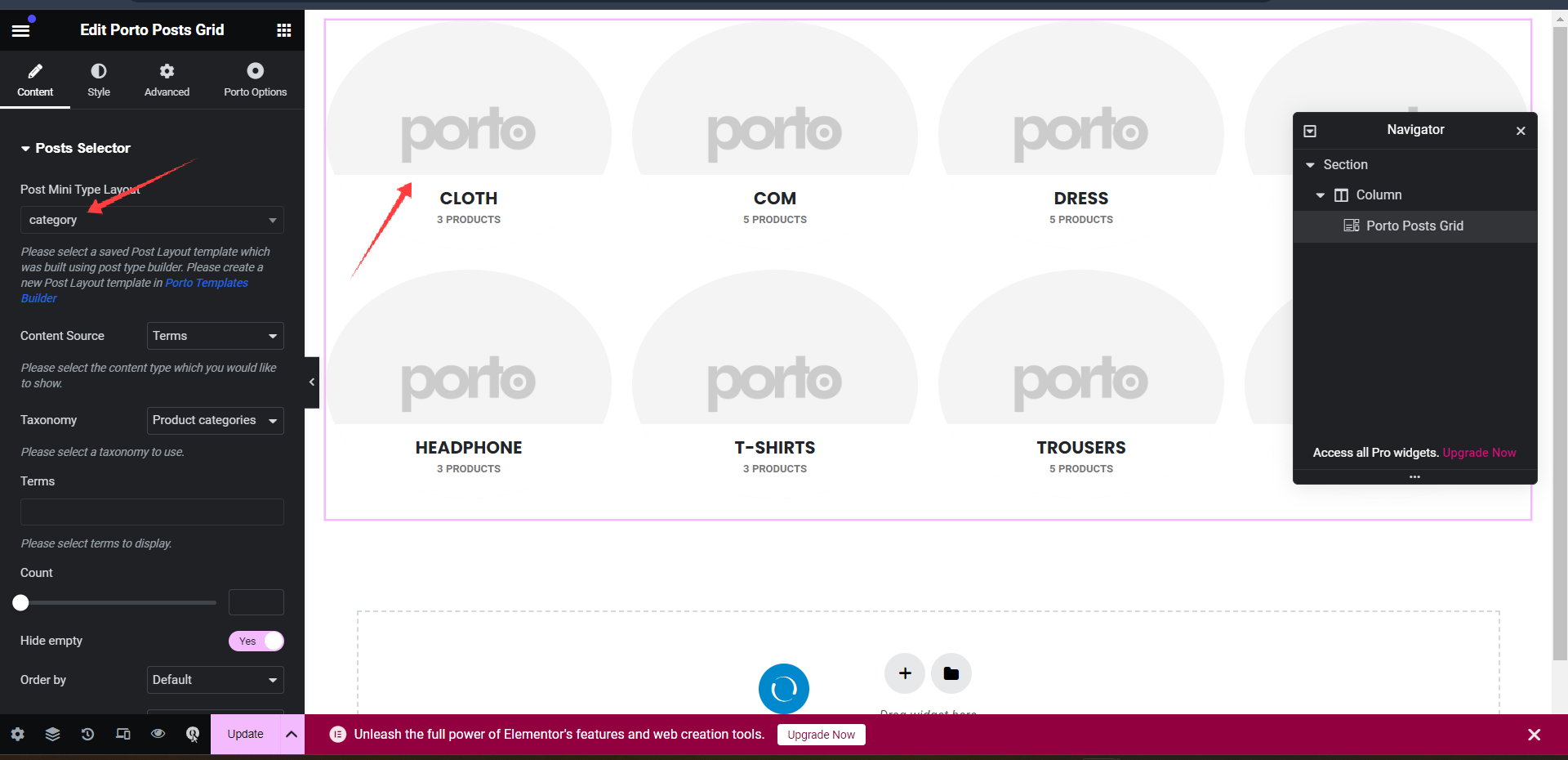Switch to the Advanced tab
The width and height of the screenshot is (1568, 760).
coord(167,80)
